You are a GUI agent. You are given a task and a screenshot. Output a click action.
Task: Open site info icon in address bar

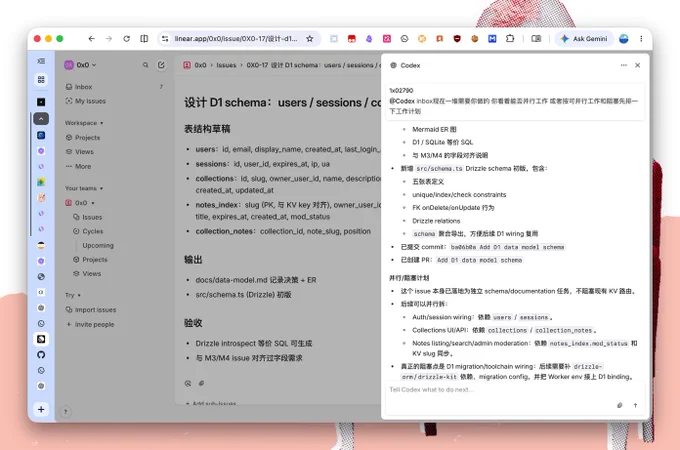165,39
